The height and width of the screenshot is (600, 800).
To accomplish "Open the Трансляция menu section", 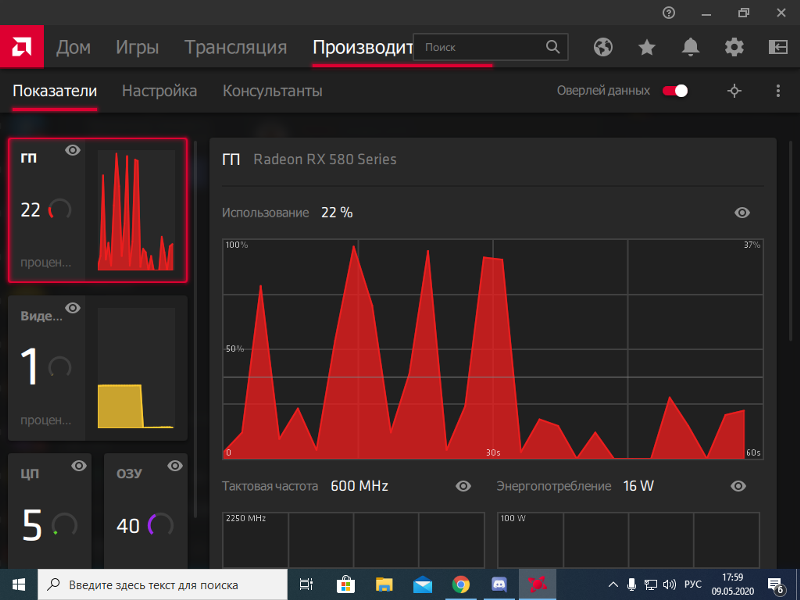I will [x=236, y=47].
